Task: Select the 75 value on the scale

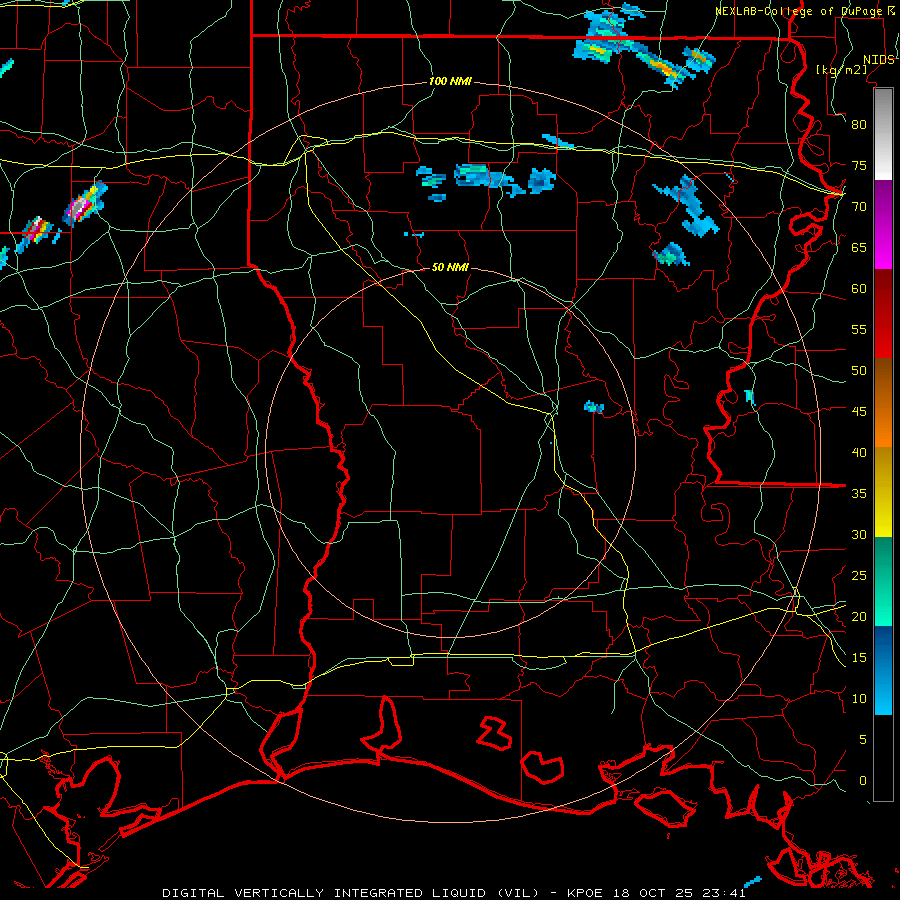Action: click(x=859, y=166)
